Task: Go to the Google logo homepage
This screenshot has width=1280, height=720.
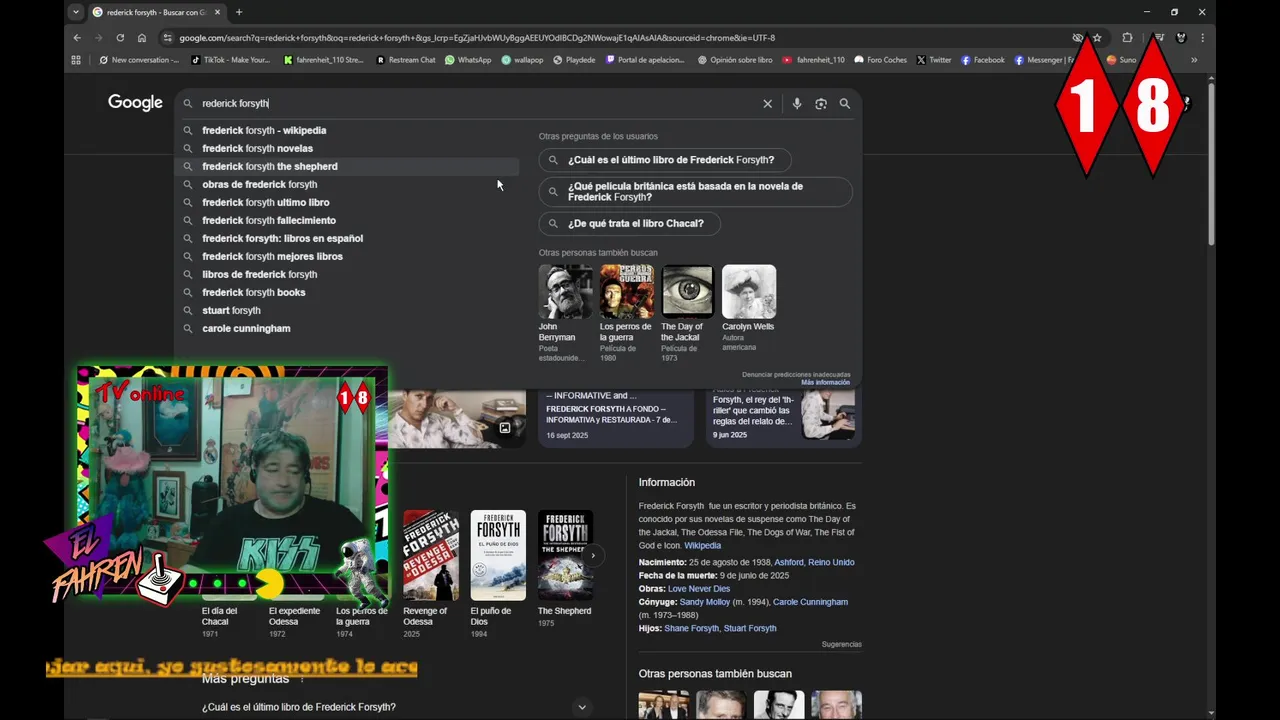Action: pyautogui.click(x=135, y=103)
